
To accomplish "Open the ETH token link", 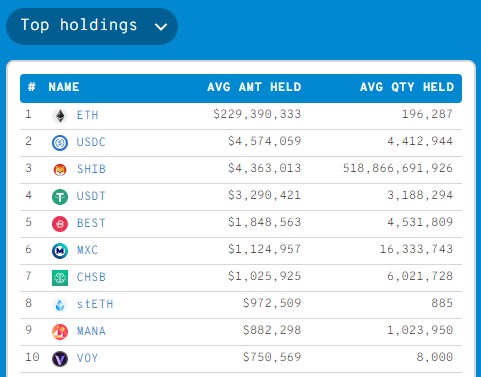I will pos(88,115).
